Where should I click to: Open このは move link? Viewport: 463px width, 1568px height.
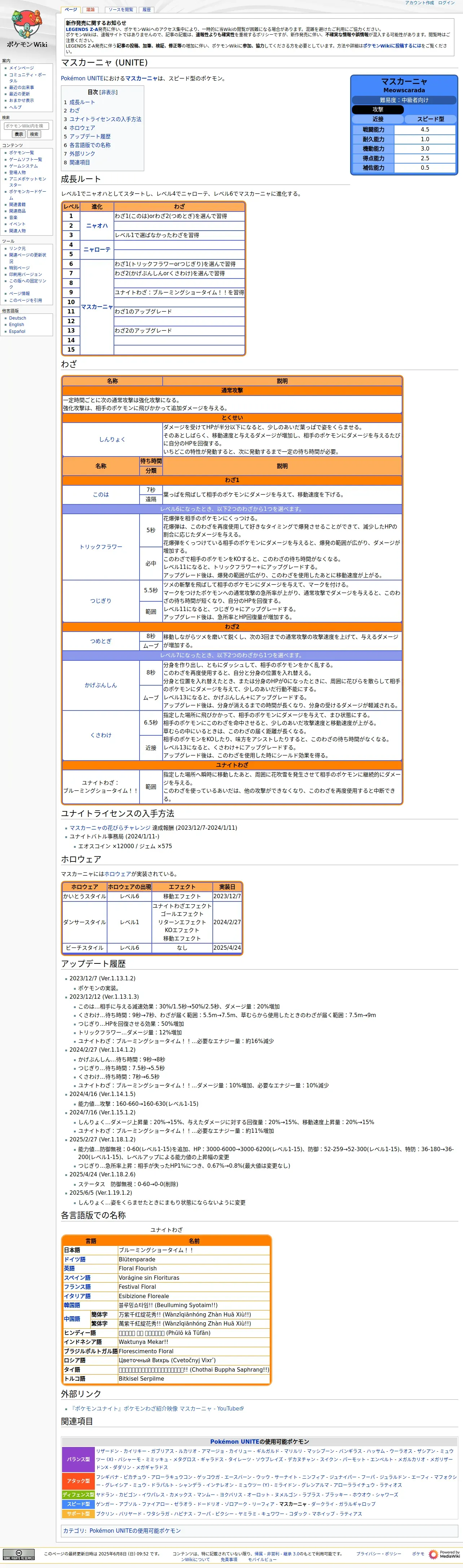point(101,495)
